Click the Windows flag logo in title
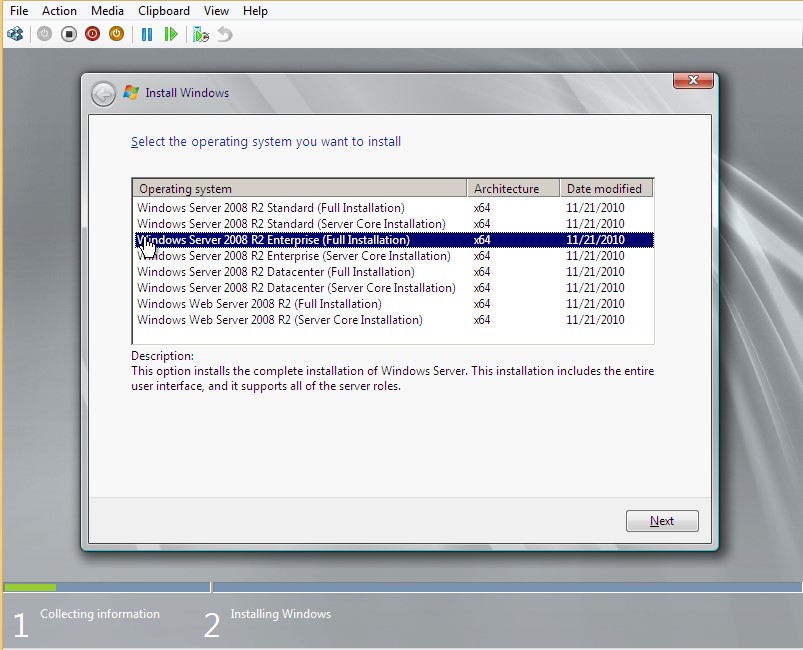Viewport: 803px width, 650px height. [x=131, y=93]
